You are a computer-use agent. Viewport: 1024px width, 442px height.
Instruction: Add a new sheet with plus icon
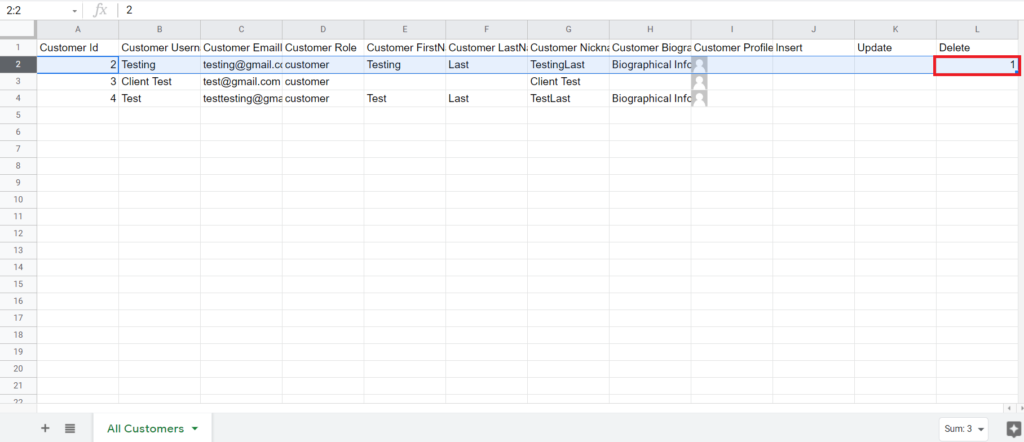(45, 428)
